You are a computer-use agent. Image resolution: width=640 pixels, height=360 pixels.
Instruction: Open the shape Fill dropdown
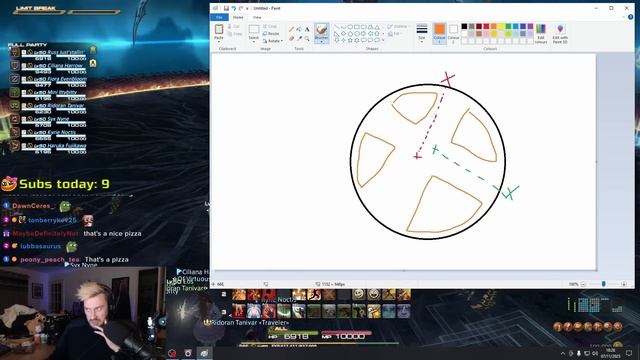pyautogui.click(x=396, y=33)
